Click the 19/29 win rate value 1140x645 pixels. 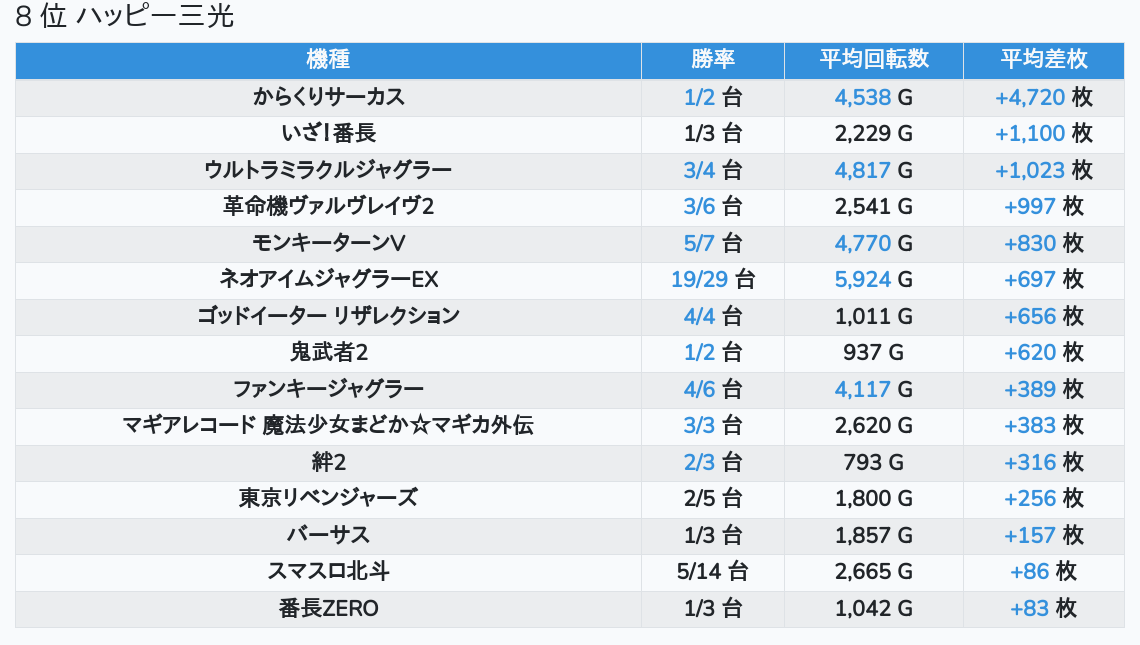700,279
